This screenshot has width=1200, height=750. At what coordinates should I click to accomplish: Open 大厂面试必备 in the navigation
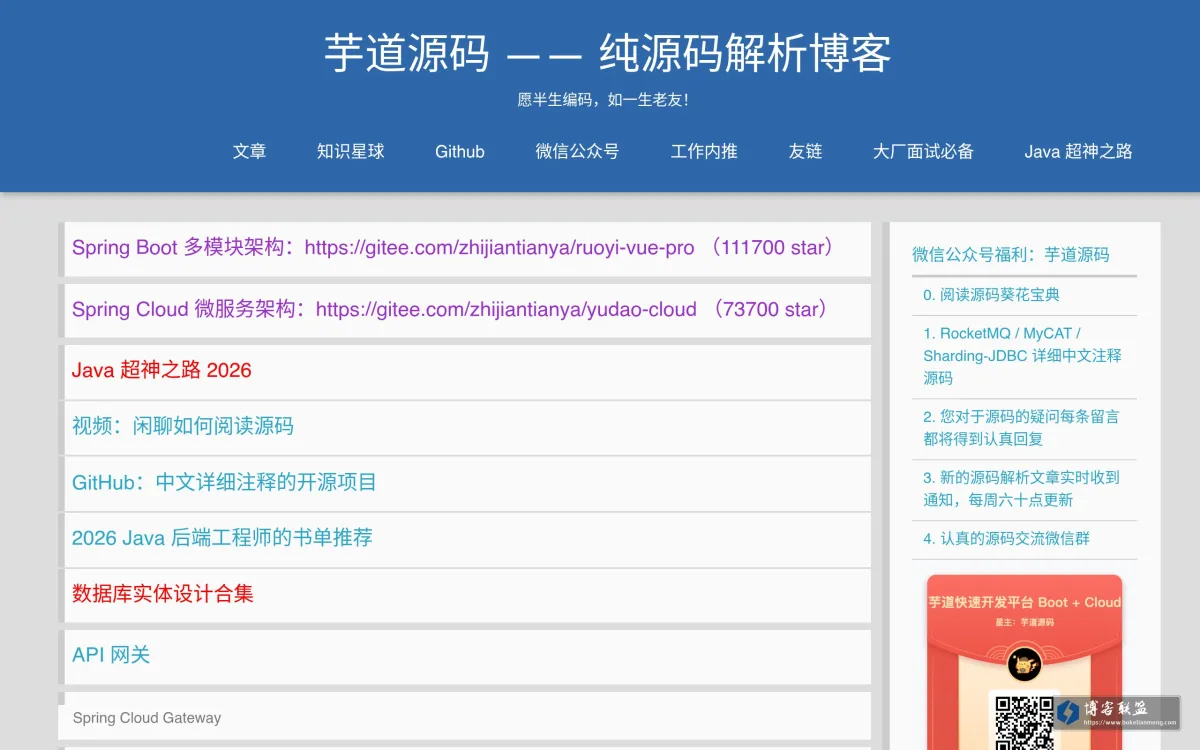[923, 151]
